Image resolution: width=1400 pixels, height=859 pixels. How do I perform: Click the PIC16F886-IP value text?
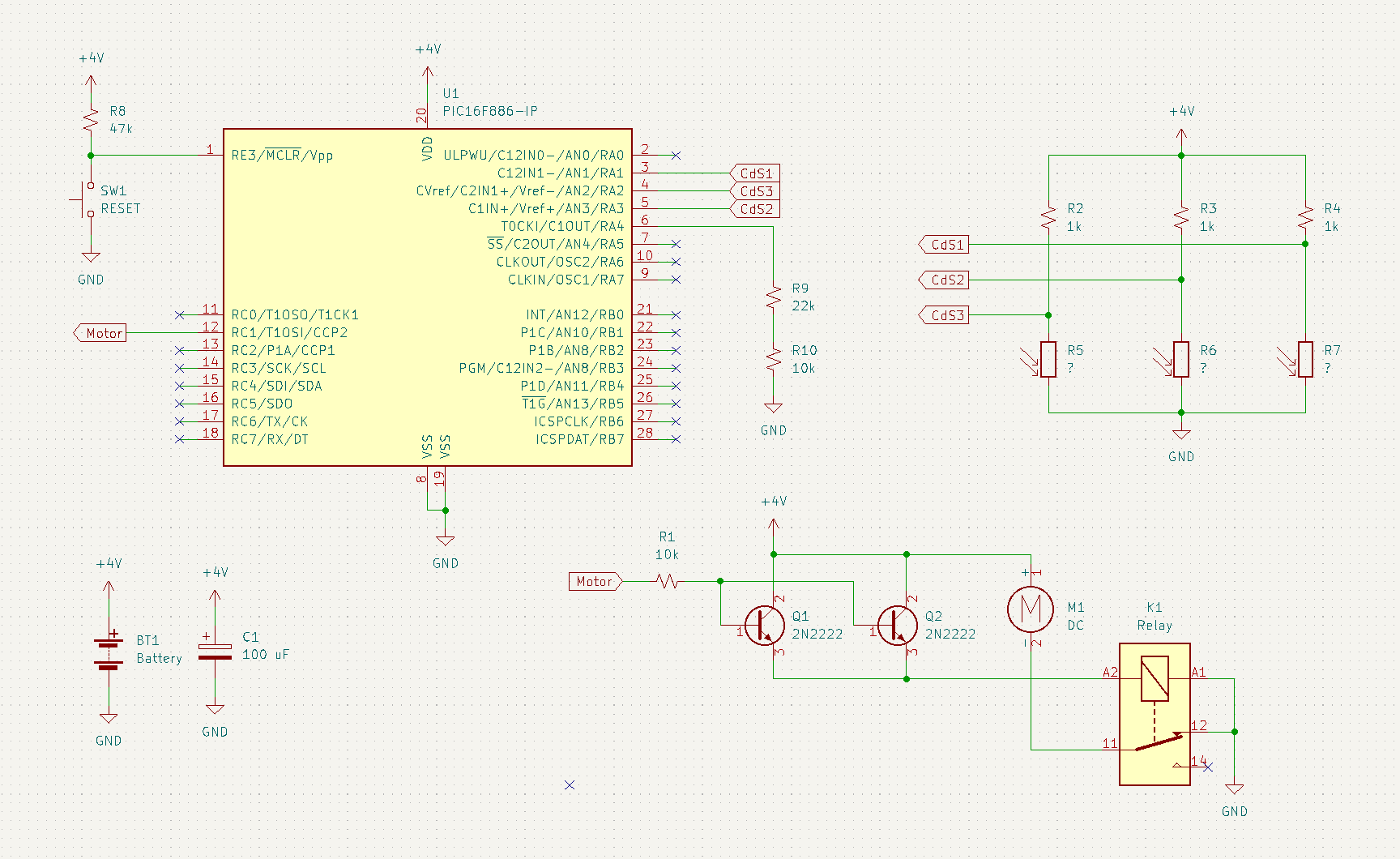[x=490, y=111]
